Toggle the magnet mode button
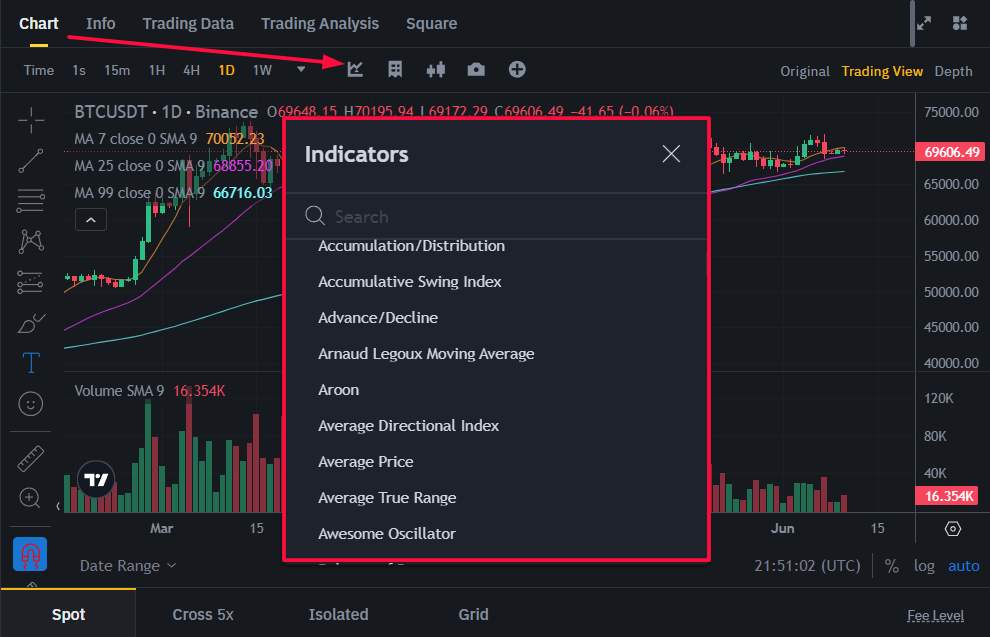 (x=30, y=554)
